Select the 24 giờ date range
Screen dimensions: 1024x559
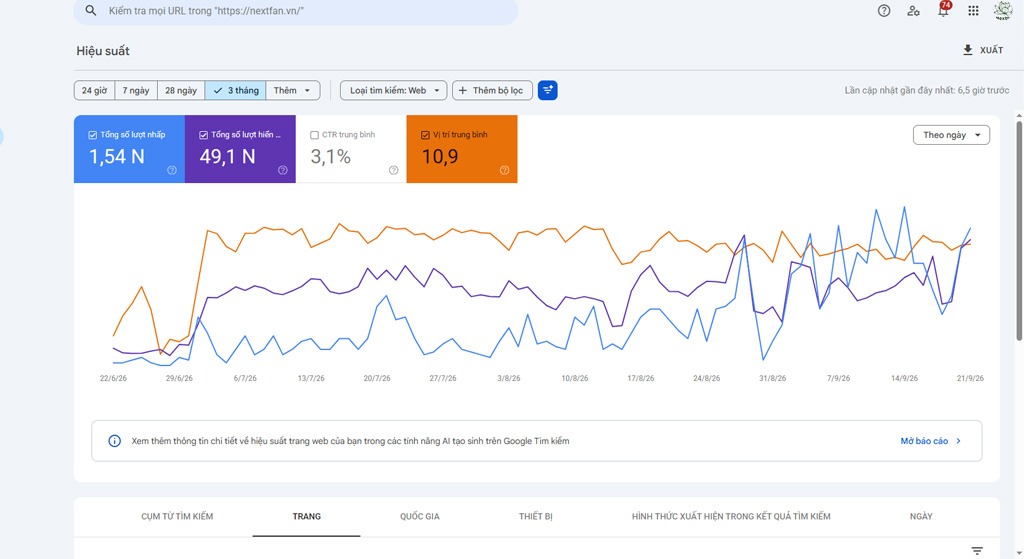94,90
